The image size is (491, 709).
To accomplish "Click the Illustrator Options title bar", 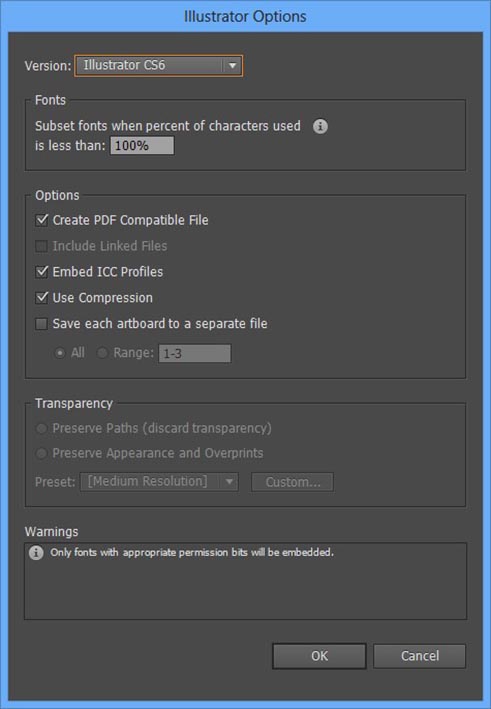I will coord(246,16).
